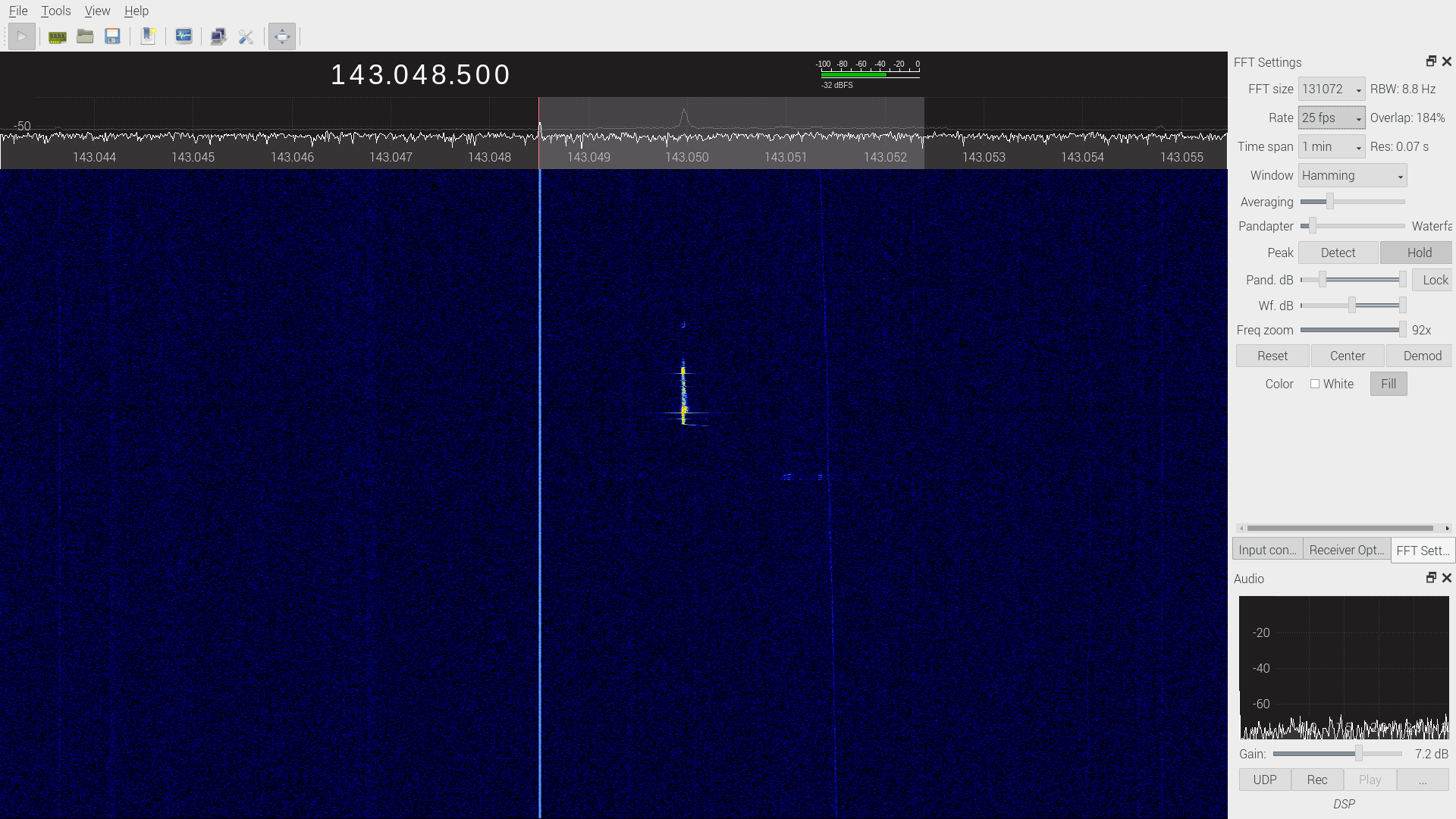
Task: Click the Res: 0.07 s readout
Action: point(1399,146)
